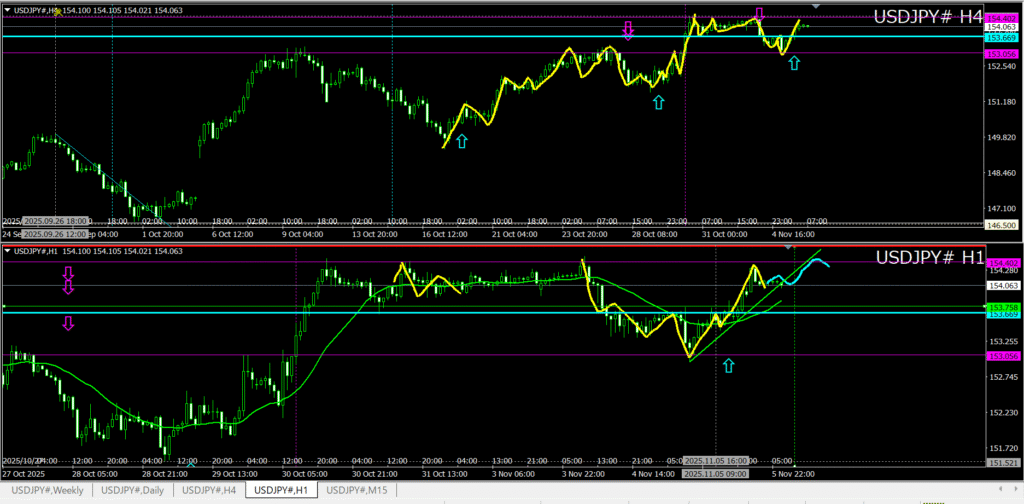Screen dimensions: 1024x504
Task: Select topmost magenta down arrow on H4 chart
Action: [759, 14]
